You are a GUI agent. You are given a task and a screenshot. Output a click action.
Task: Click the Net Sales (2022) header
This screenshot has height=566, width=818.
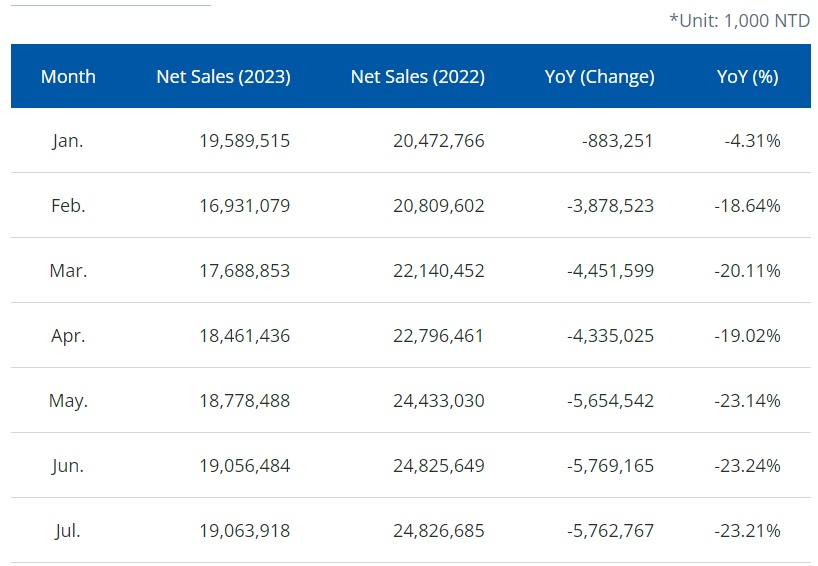417,76
